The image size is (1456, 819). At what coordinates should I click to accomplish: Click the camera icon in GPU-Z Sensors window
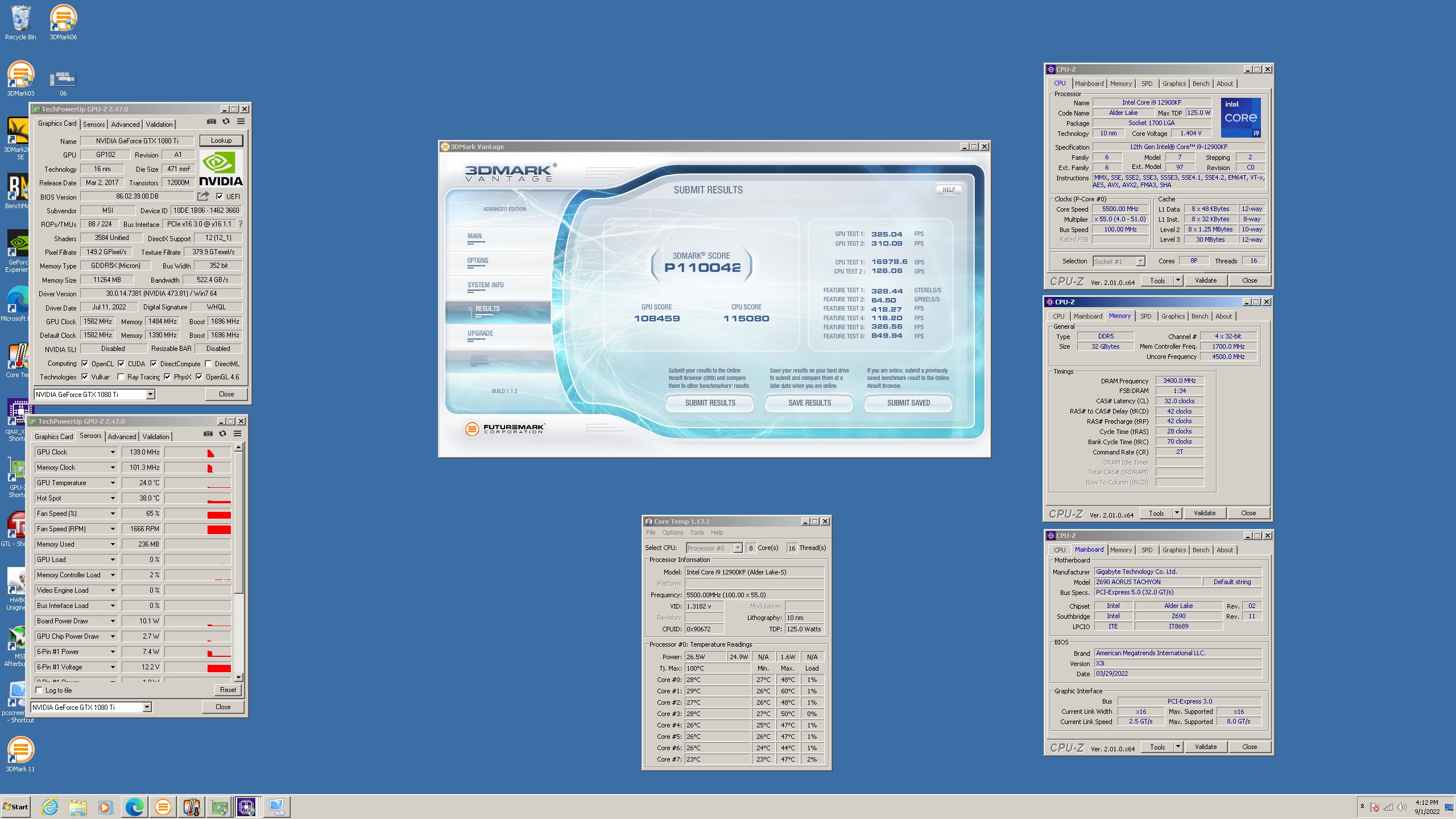[208, 433]
